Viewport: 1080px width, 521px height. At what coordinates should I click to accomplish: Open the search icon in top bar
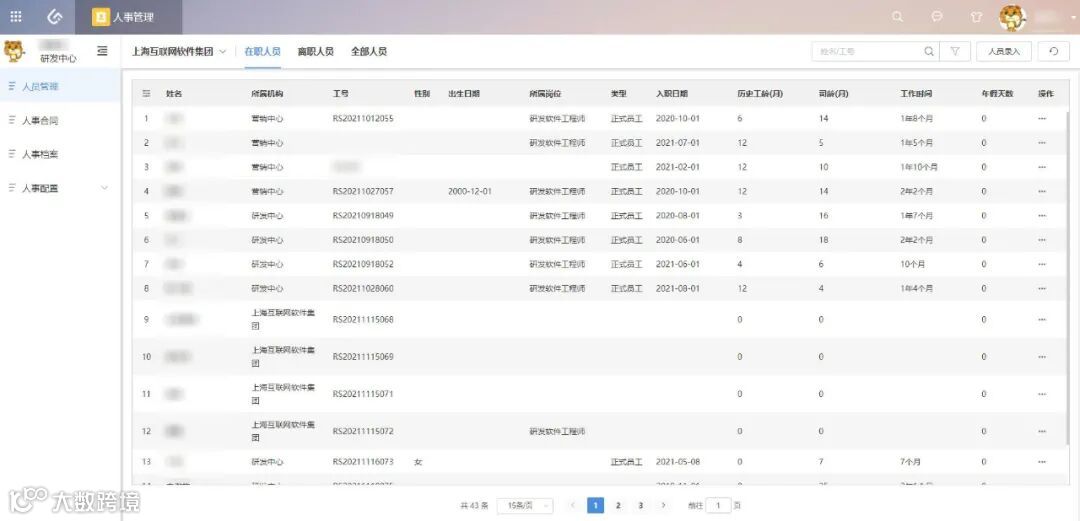897,17
